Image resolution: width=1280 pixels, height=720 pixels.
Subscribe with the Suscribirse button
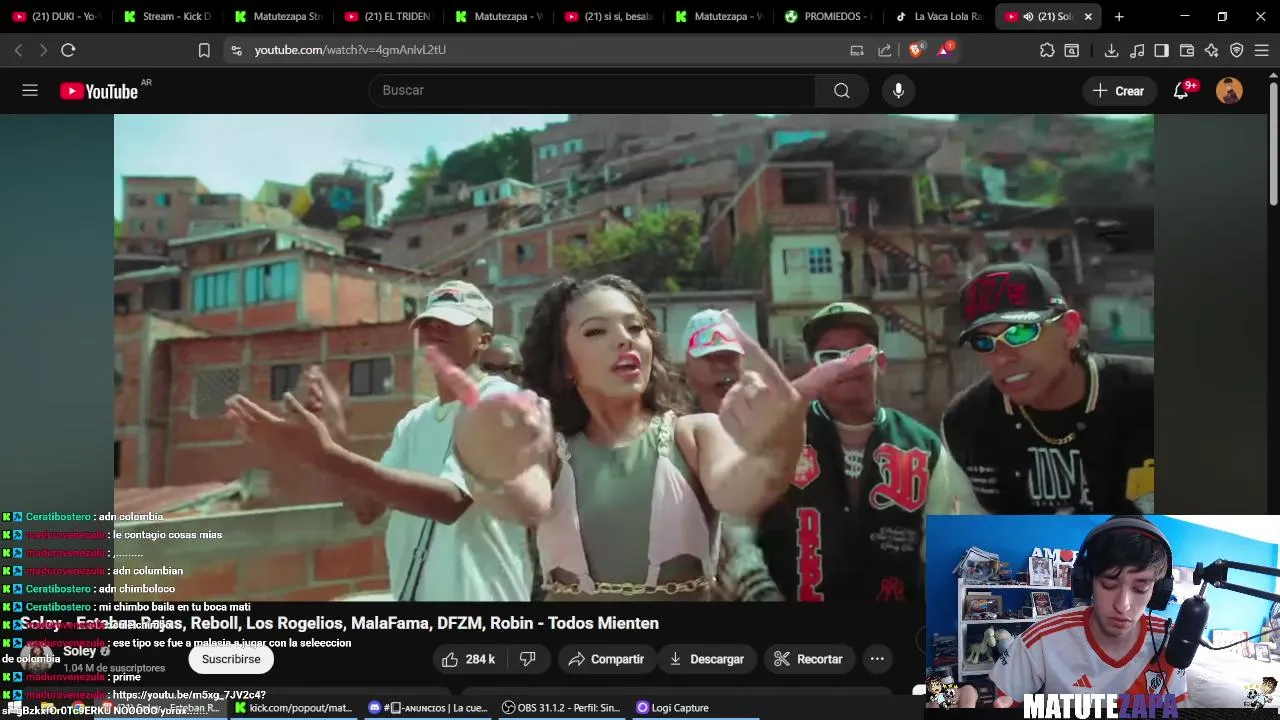coord(231,659)
